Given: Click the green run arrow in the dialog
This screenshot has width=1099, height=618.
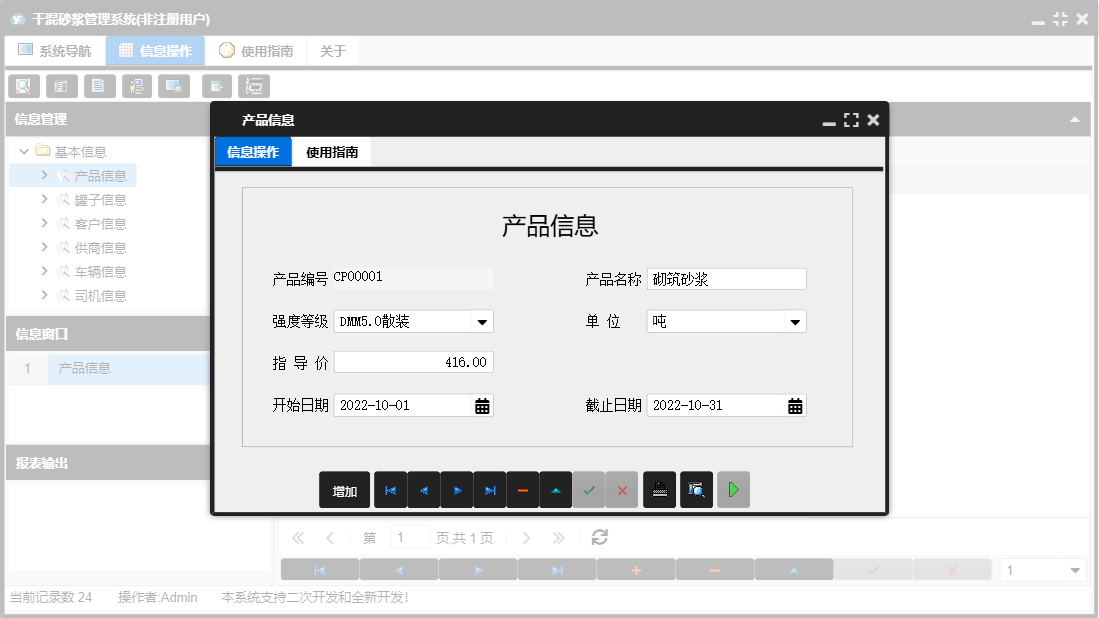Looking at the screenshot, I should point(733,490).
